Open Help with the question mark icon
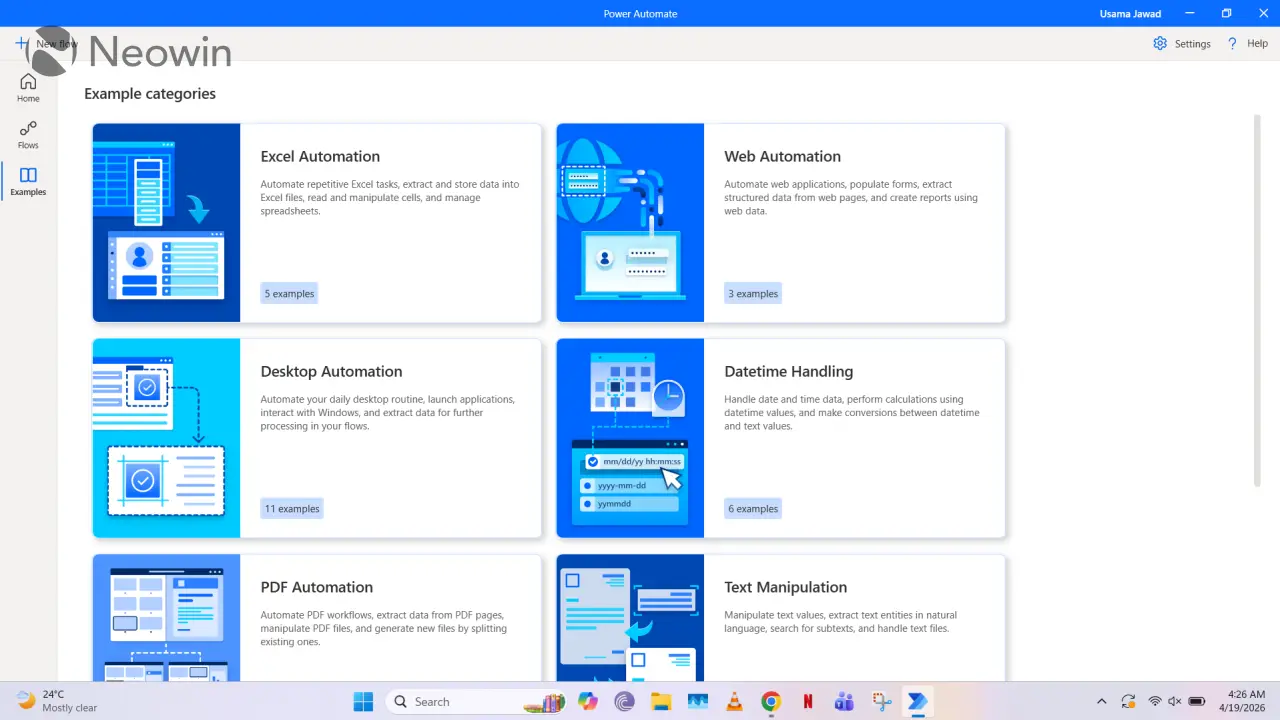1280x720 pixels. click(x=1232, y=43)
